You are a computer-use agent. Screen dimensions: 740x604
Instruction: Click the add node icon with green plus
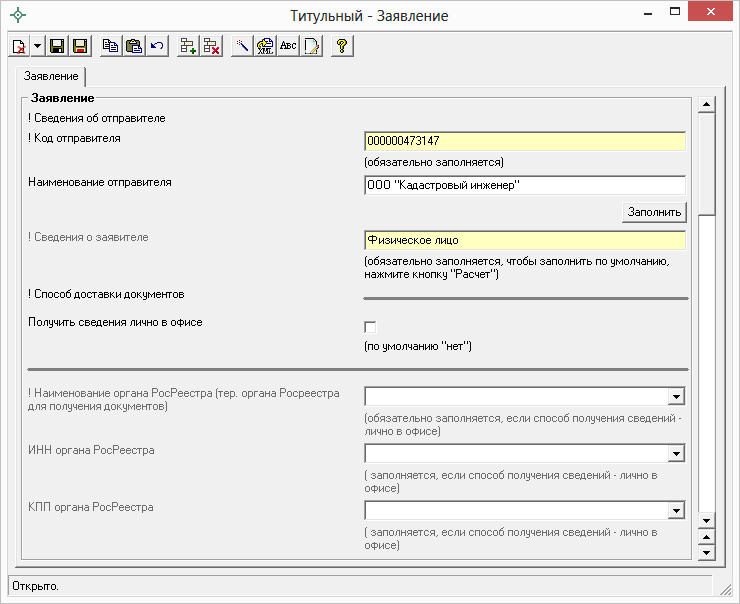[188, 46]
